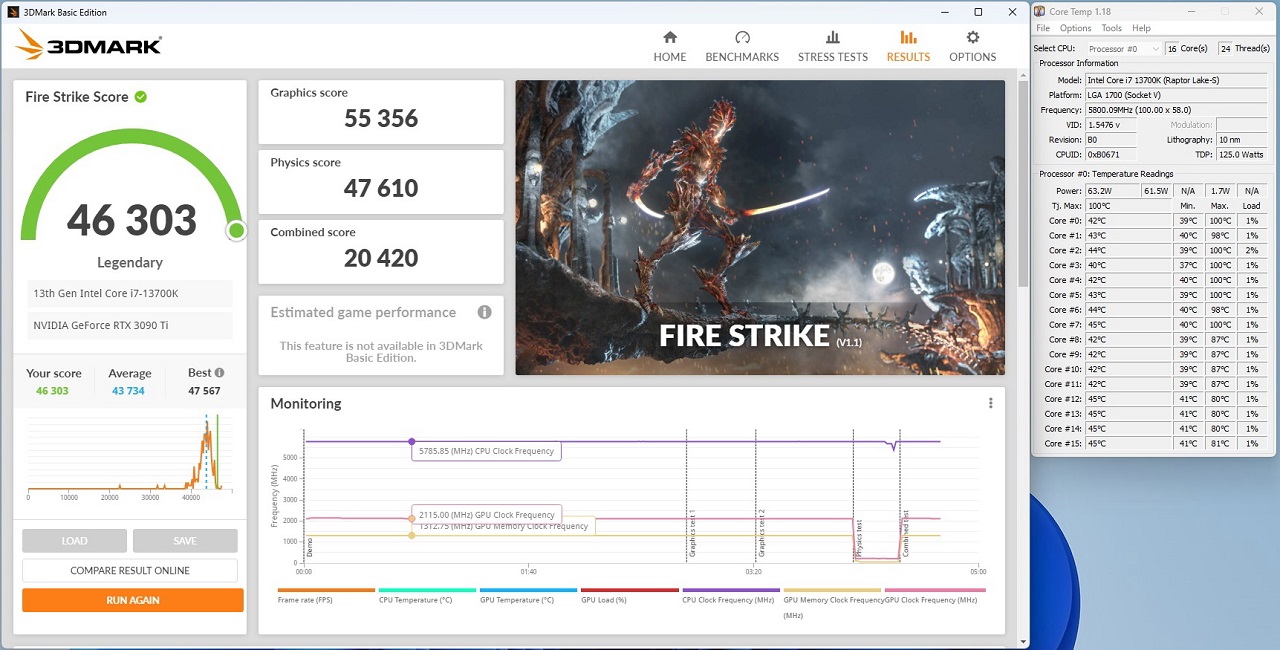Click the Tj. Max value 100°C
The width and height of the screenshot is (1280, 650).
(x=1127, y=206)
